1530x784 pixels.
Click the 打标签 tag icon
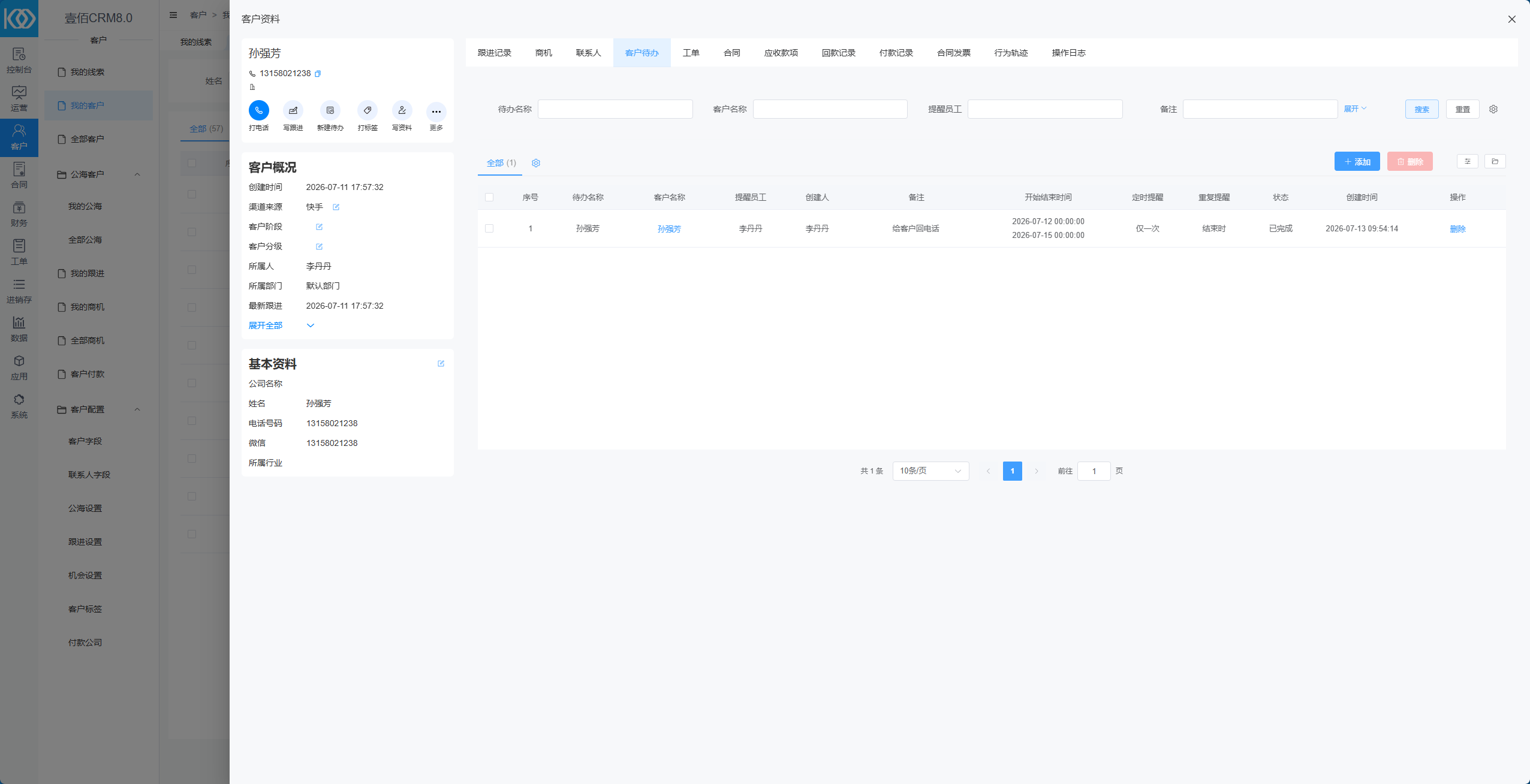[368, 110]
